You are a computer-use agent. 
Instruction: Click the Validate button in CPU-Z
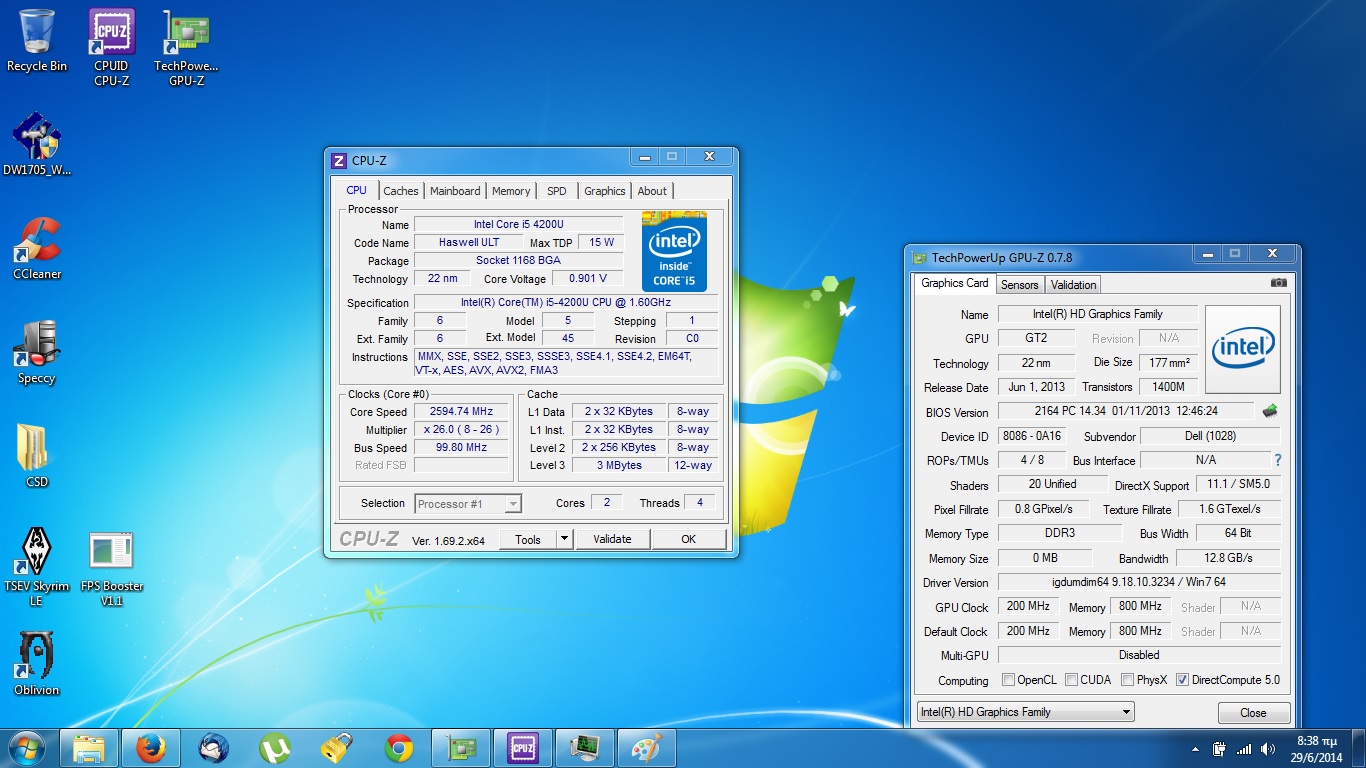(612, 539)
